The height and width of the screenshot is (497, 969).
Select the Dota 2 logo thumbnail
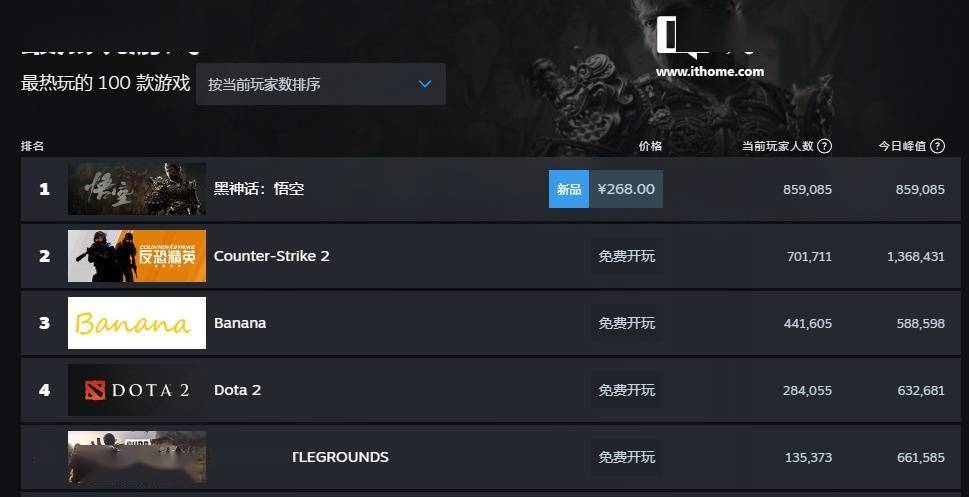point(137,389)
